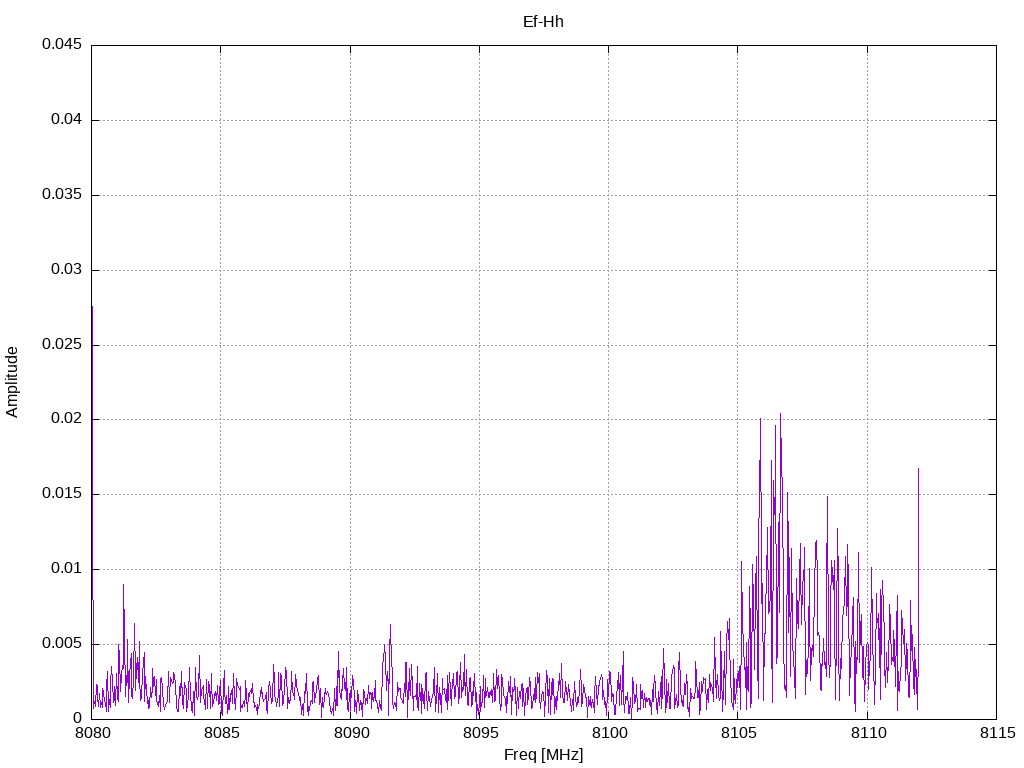The height and width of the screenshot is (768, 1024).
Task: Click the 8110 x-axis tick label
Action: pyautogui.click(x=867, y=734)
